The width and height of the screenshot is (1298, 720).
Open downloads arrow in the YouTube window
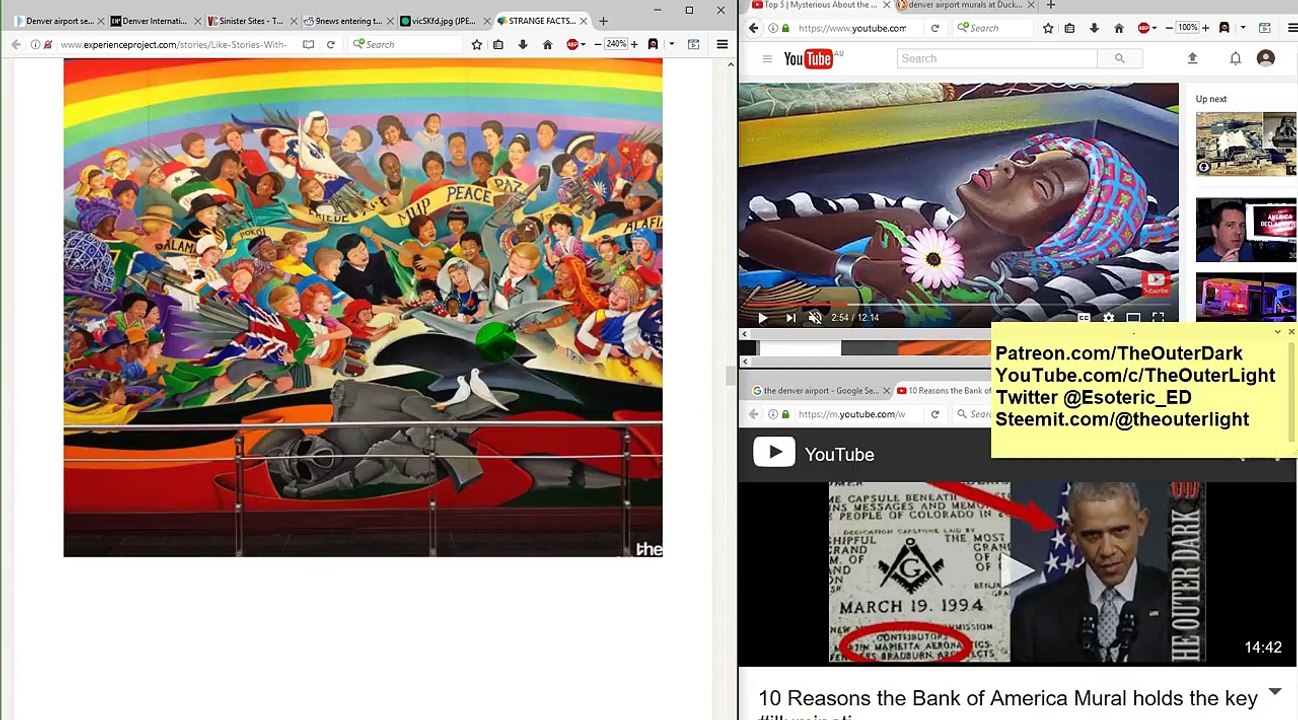click(x=1094, y=28)
